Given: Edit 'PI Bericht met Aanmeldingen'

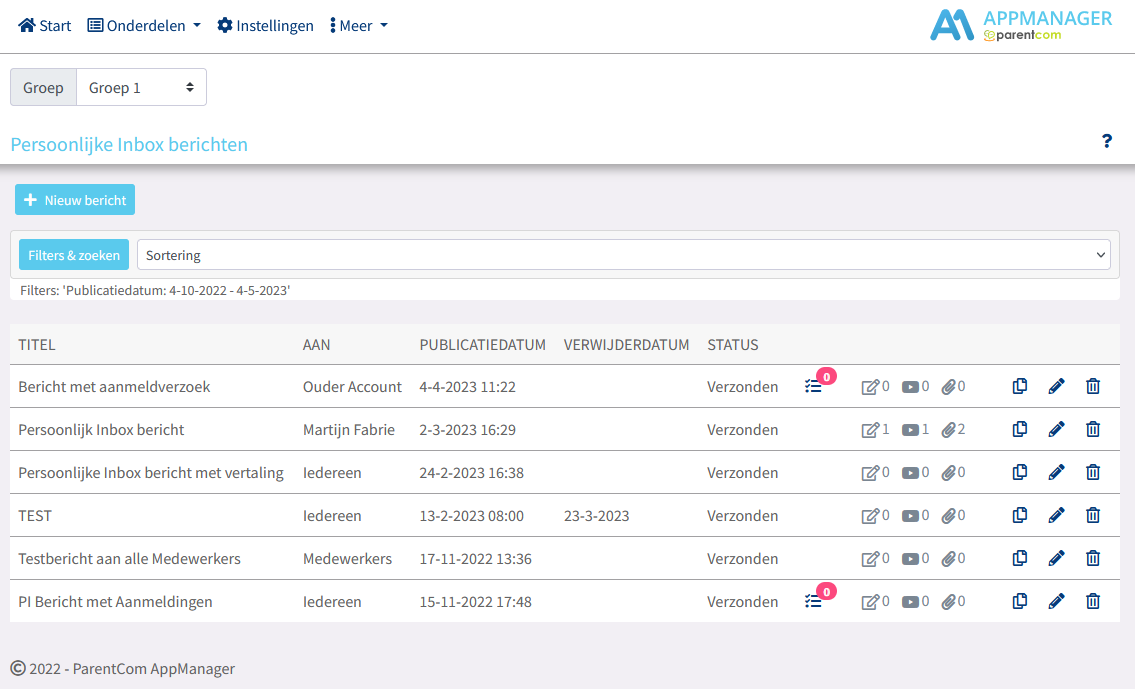Looking at the screenshot, I should point(1056,601).
